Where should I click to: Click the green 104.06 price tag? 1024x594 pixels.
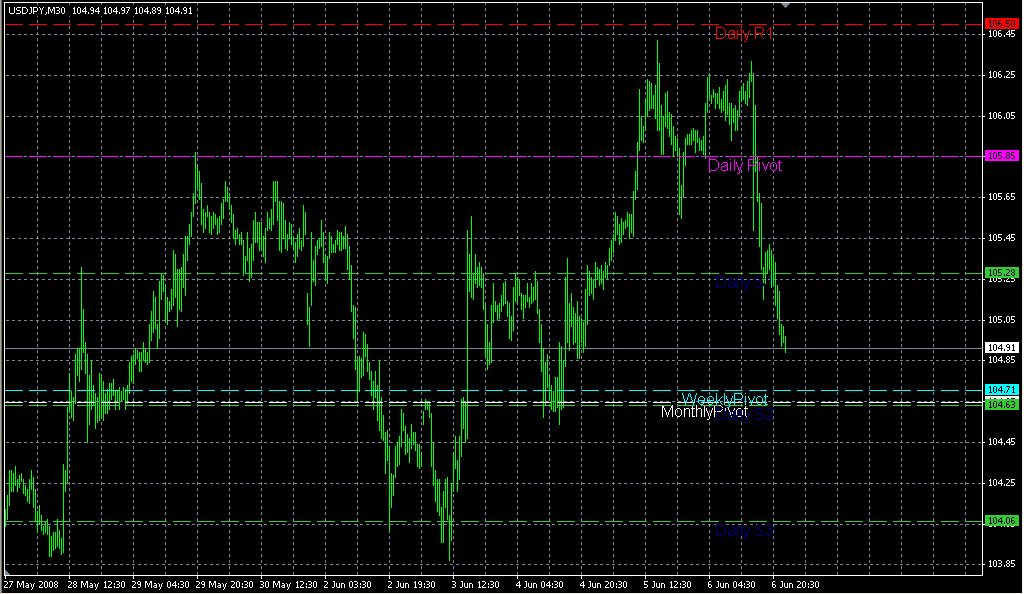click(1001, 521)
